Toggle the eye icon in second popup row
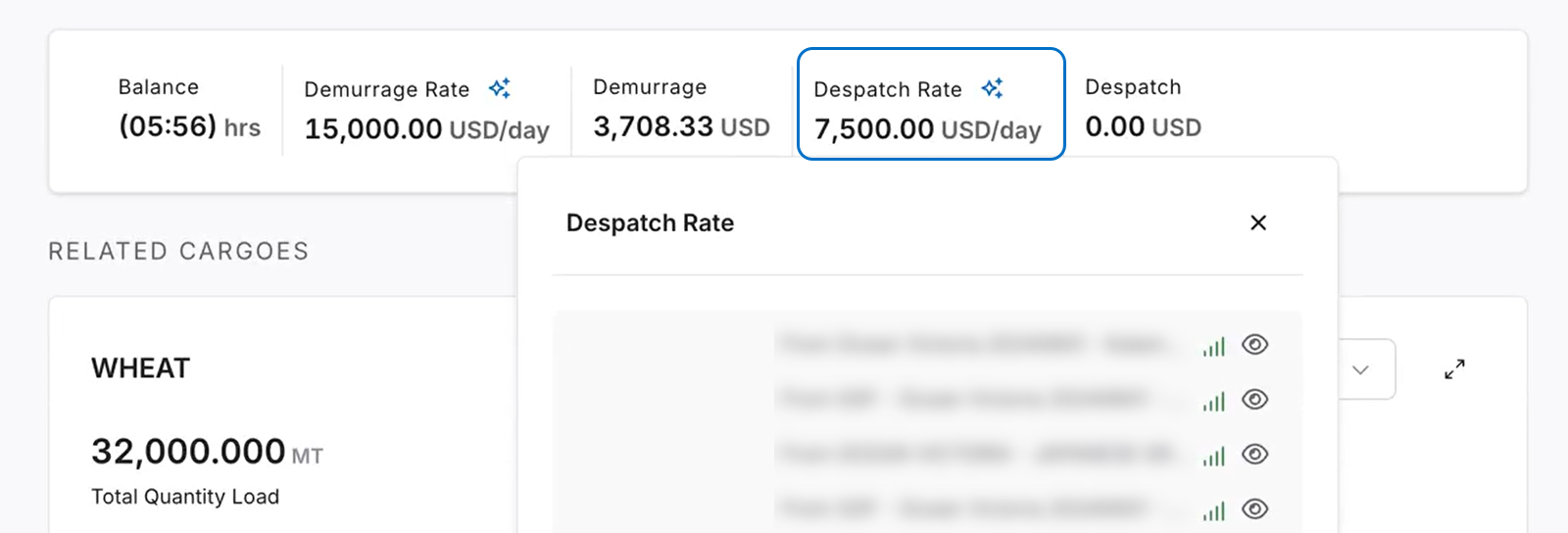 [x=1255, y=400]
